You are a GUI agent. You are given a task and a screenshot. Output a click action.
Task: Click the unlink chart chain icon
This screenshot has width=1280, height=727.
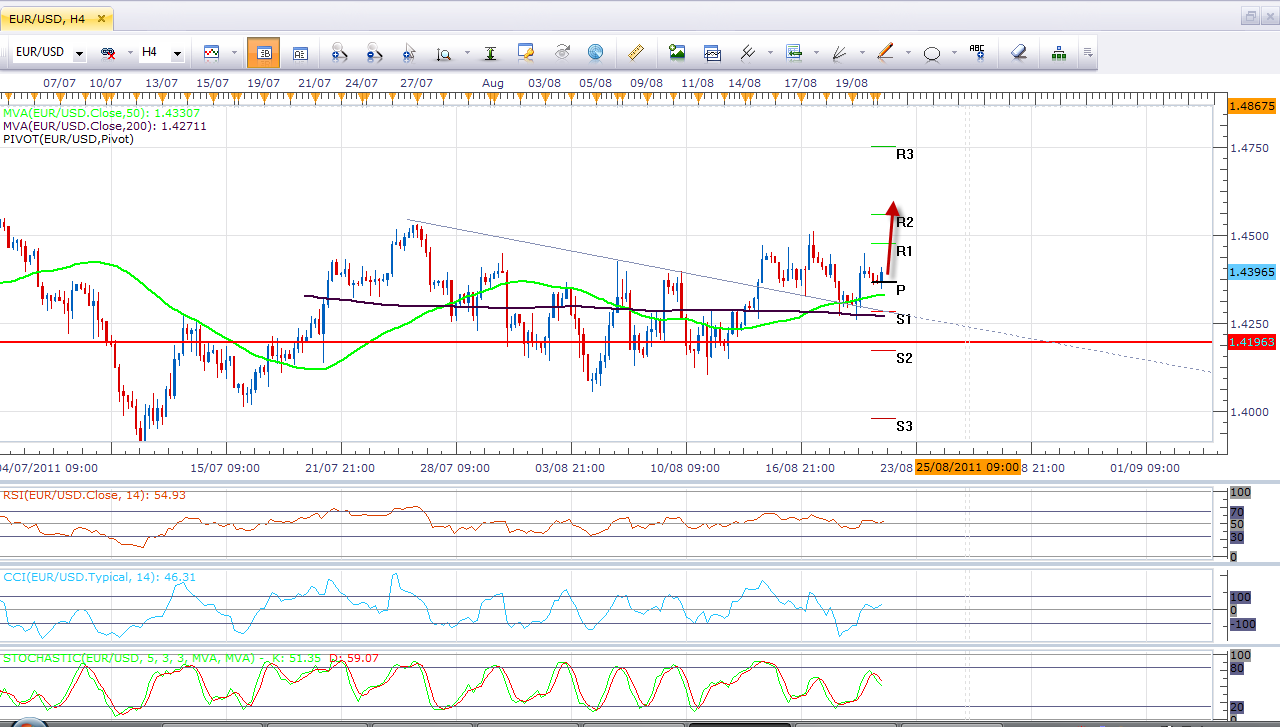pyautogui.click(x=107, y=53)
